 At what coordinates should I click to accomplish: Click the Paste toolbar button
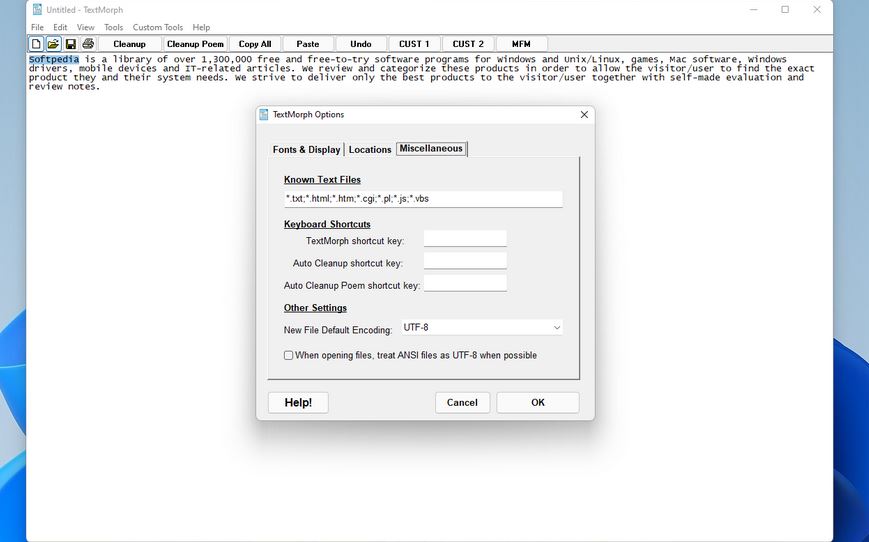tap(308, 44)
